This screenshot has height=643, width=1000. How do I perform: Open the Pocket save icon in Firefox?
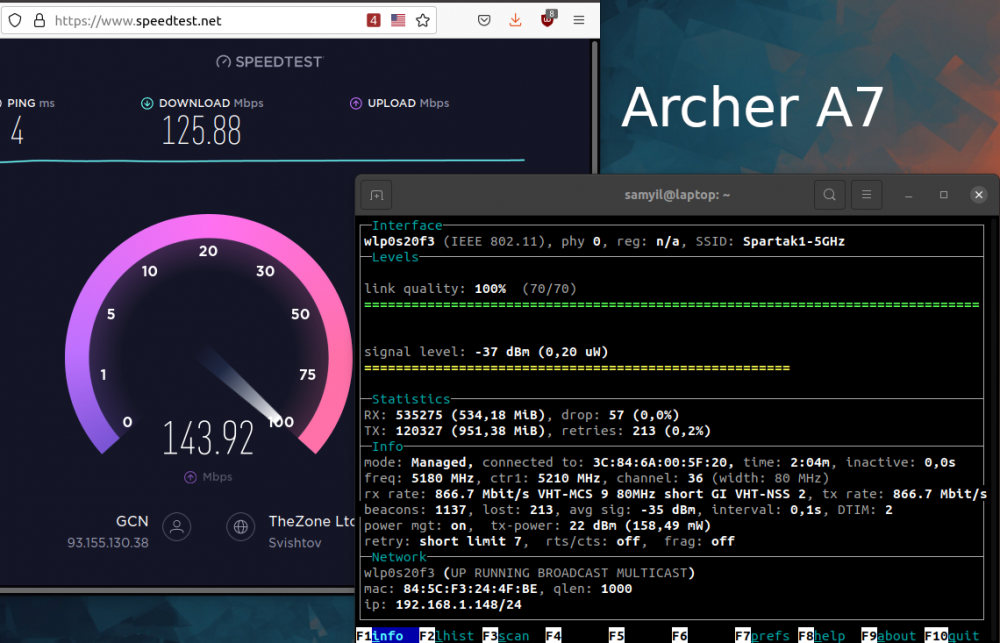(x=484, y=20)
